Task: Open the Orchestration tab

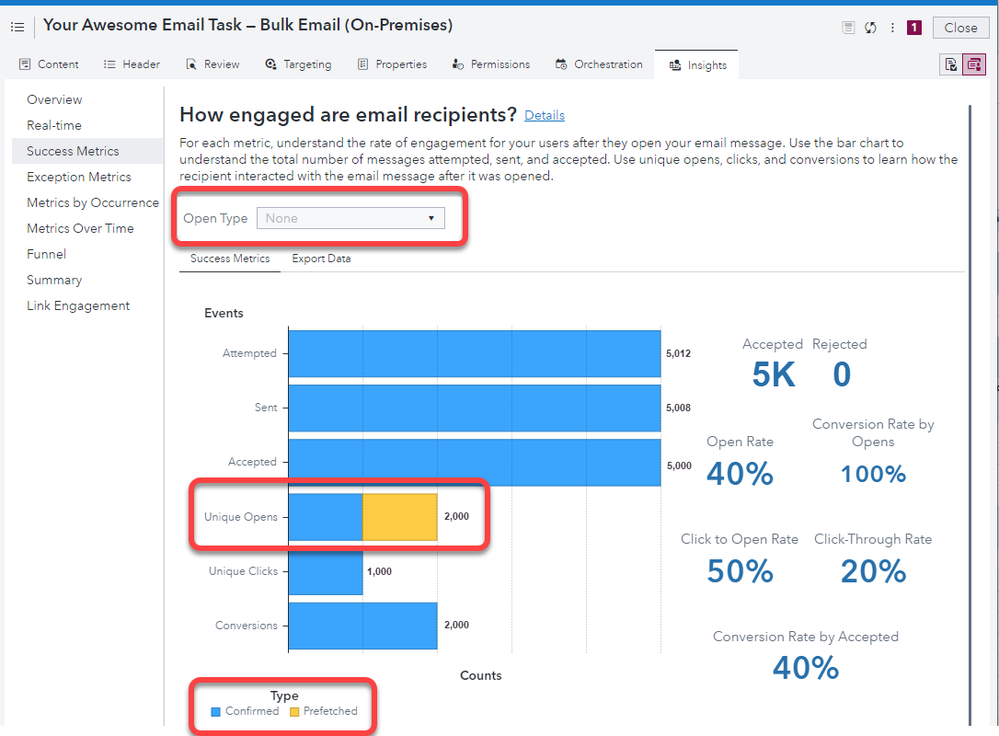Action: click(x=599, y=64)
